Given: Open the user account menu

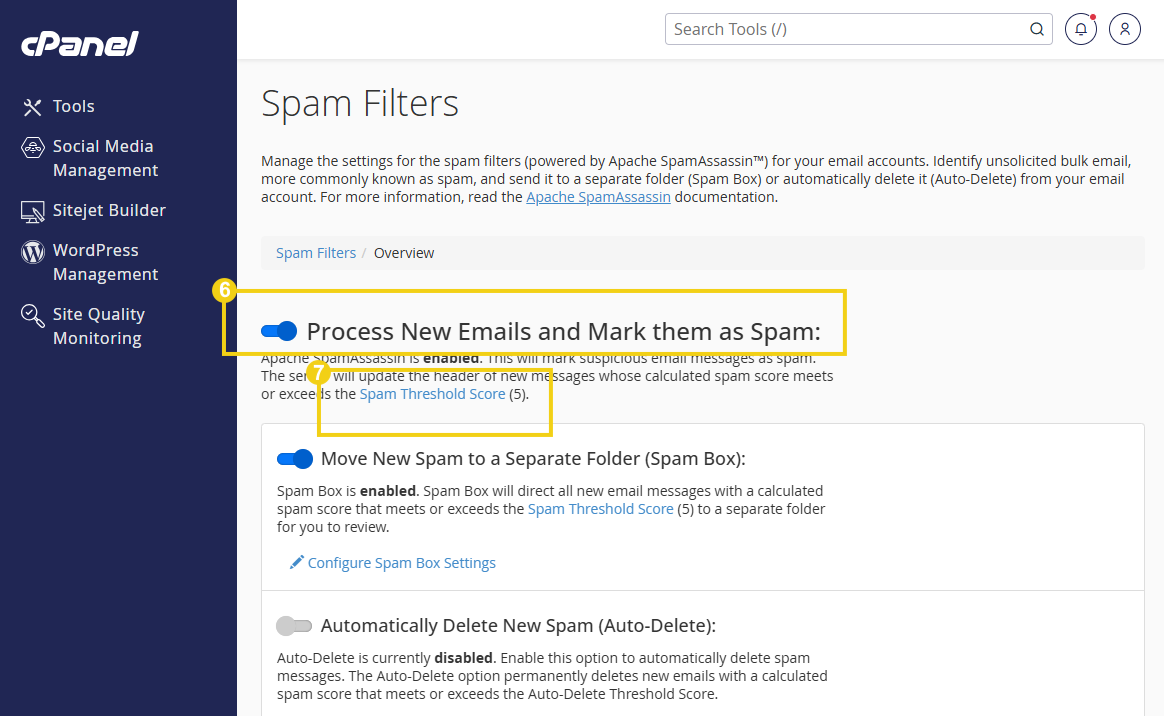Looking at the screenshot, I should point(1124,29).
